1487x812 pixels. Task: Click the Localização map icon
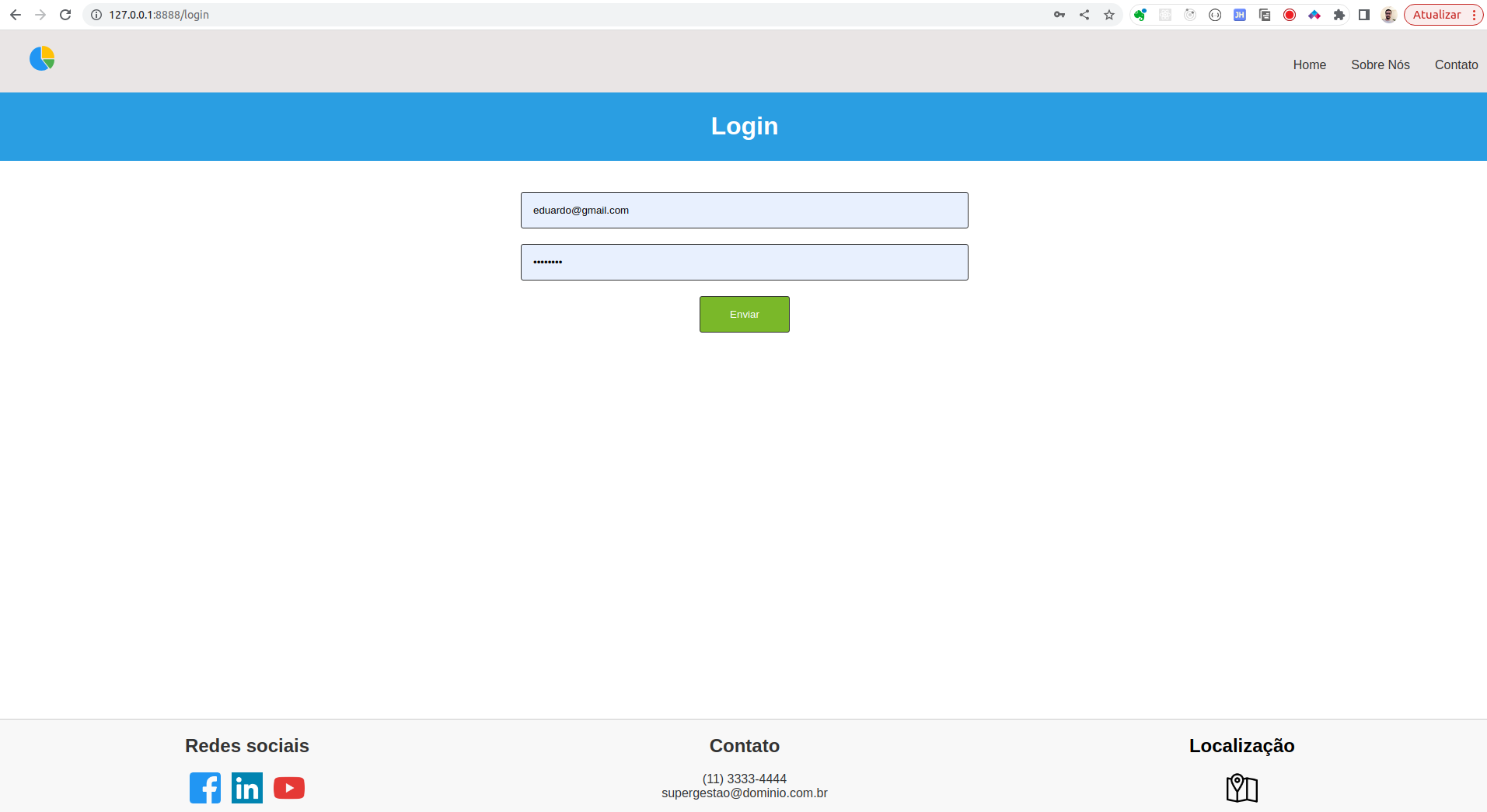click(1241, 787)
